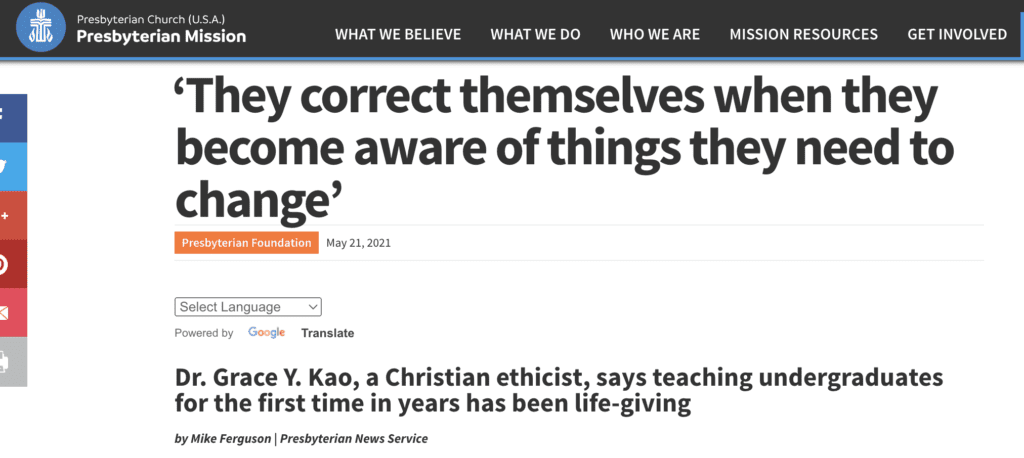This screenshot has height=458, width=1024.
Task: Open the Who We Are menu
Action: [x=654, y=34]
